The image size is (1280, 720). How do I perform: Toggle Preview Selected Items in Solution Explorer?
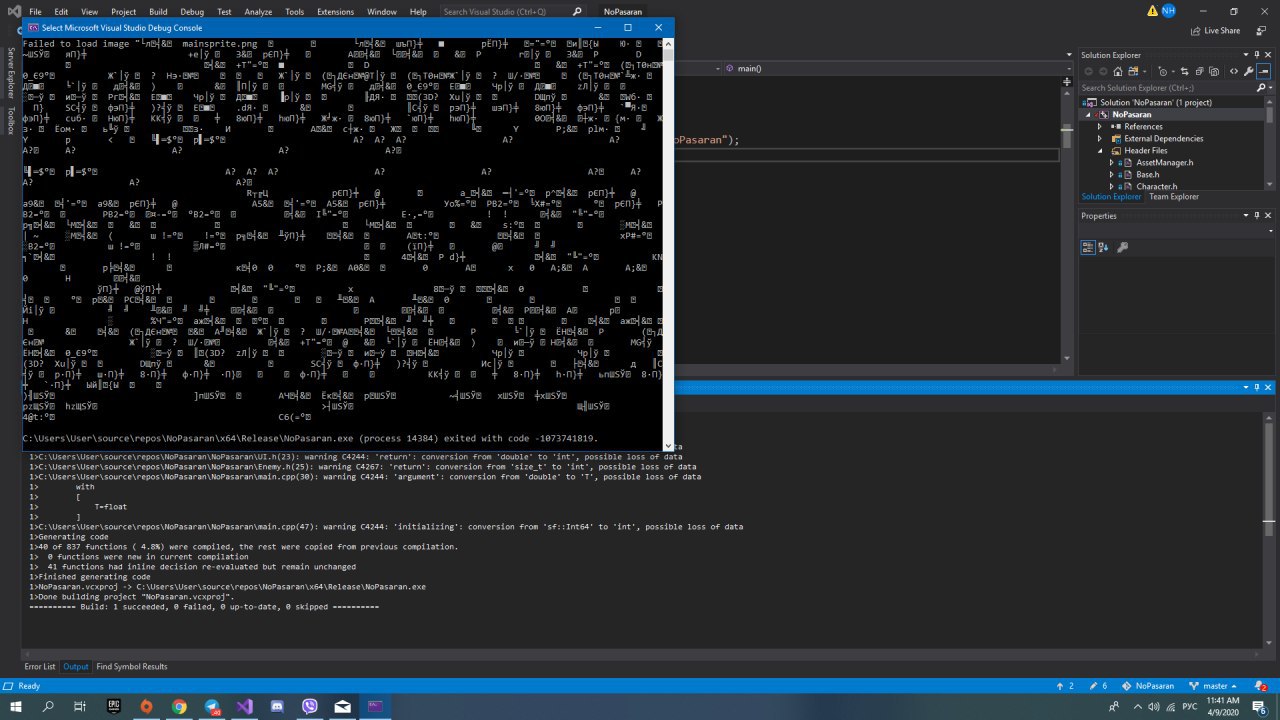coord(1264,71)
